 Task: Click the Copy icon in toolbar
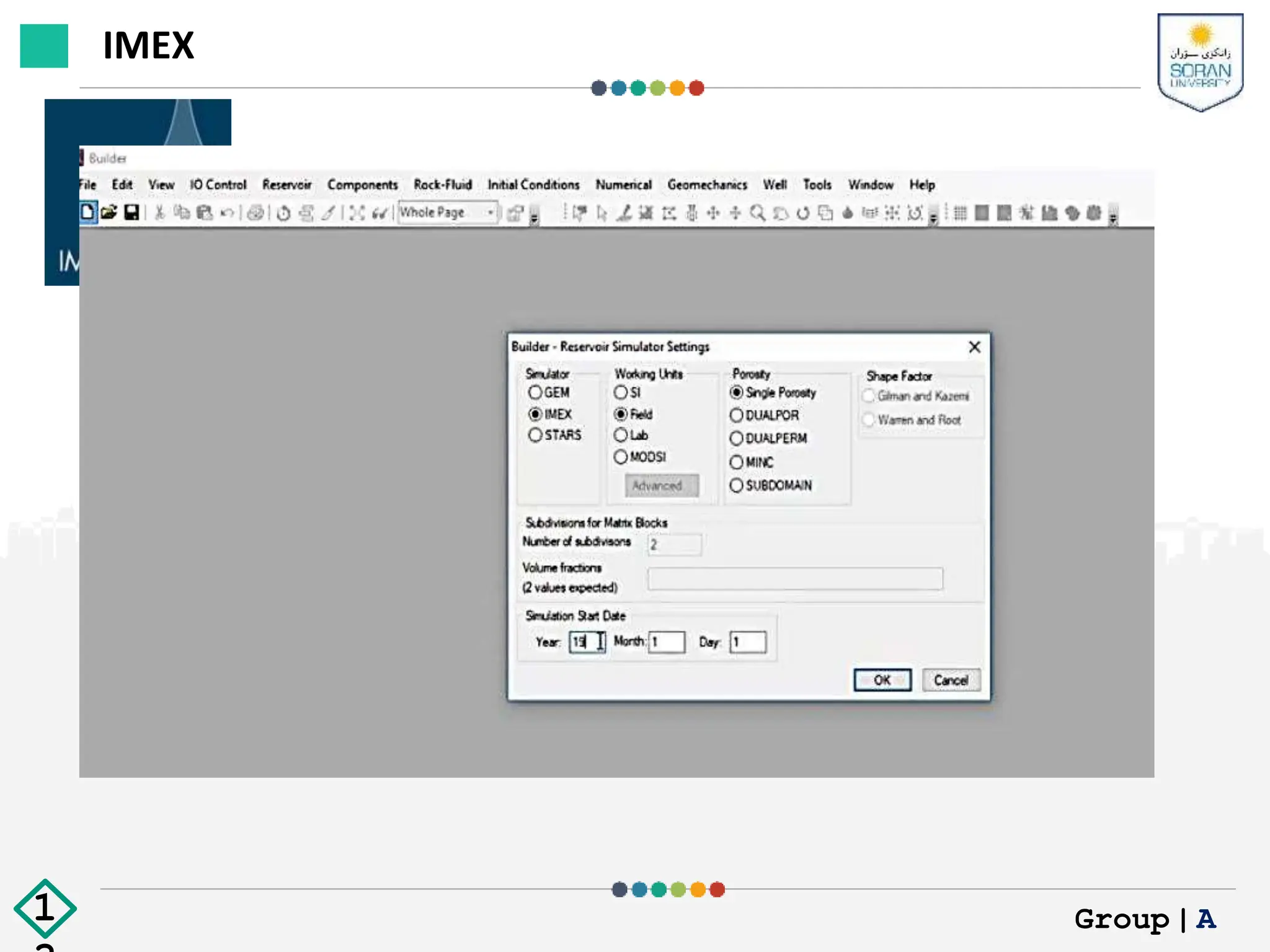tap(182, 213)
